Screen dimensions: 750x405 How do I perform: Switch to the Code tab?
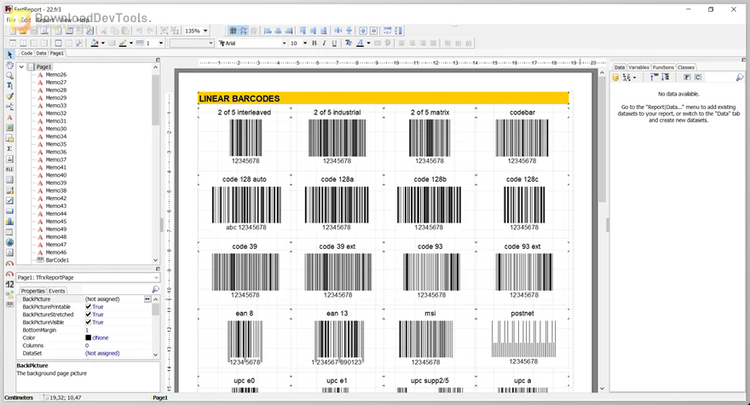[27, 53]
